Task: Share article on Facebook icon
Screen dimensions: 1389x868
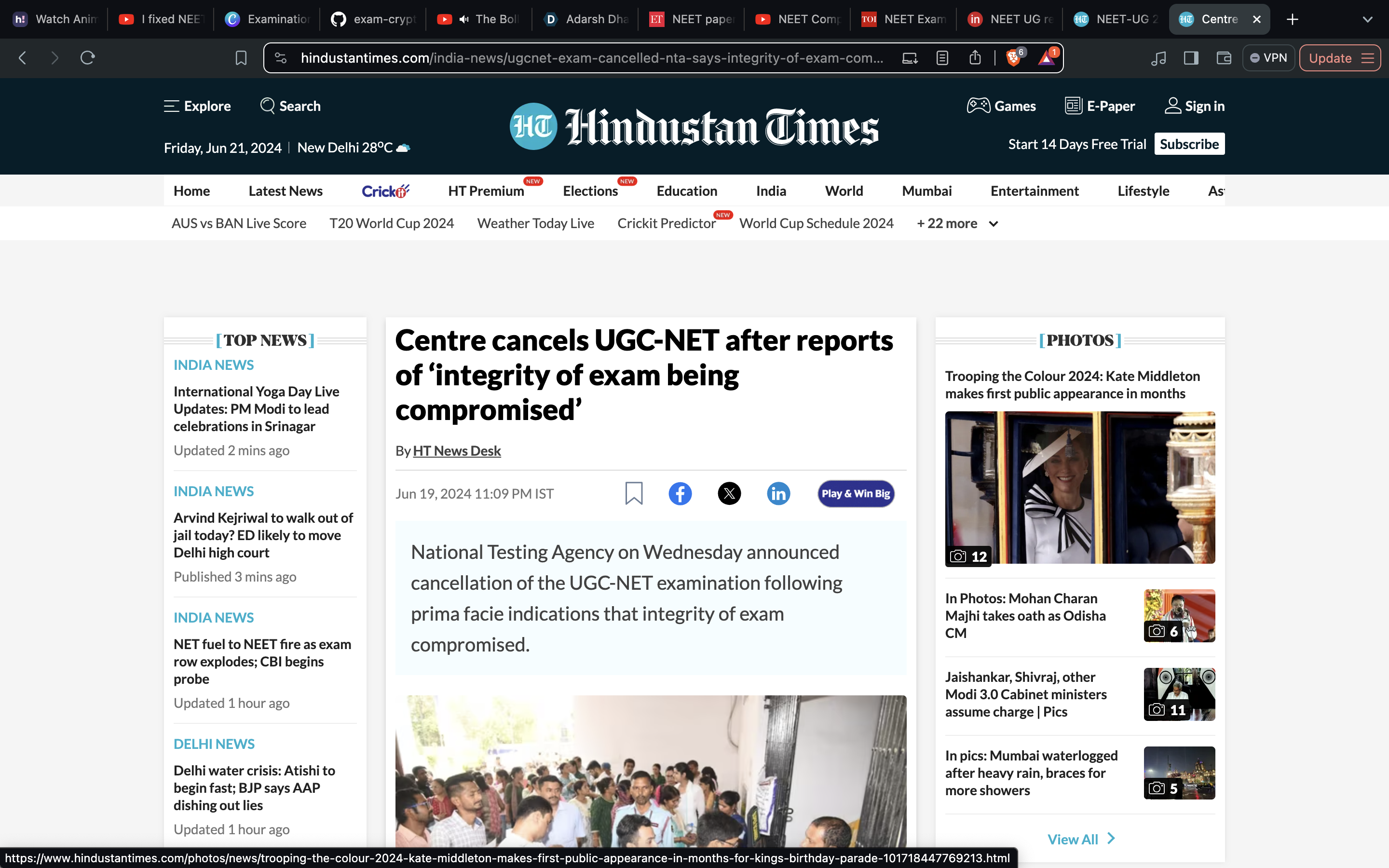Action: pyautogui.click(x=680, y=494)
